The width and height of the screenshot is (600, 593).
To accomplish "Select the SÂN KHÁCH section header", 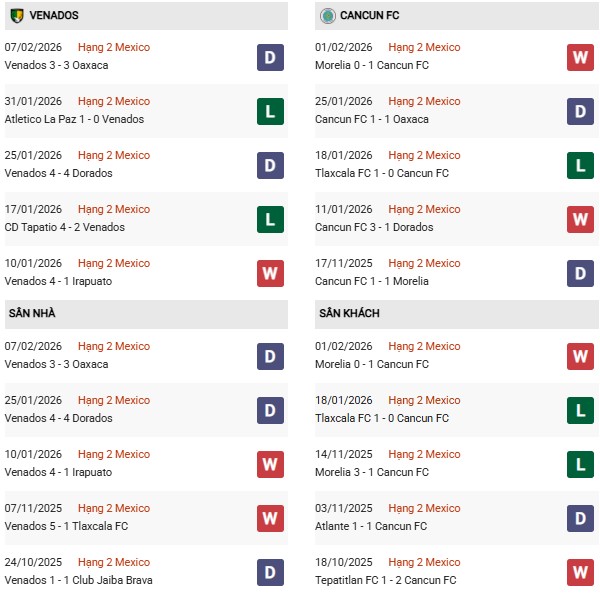I will point(349,314).
